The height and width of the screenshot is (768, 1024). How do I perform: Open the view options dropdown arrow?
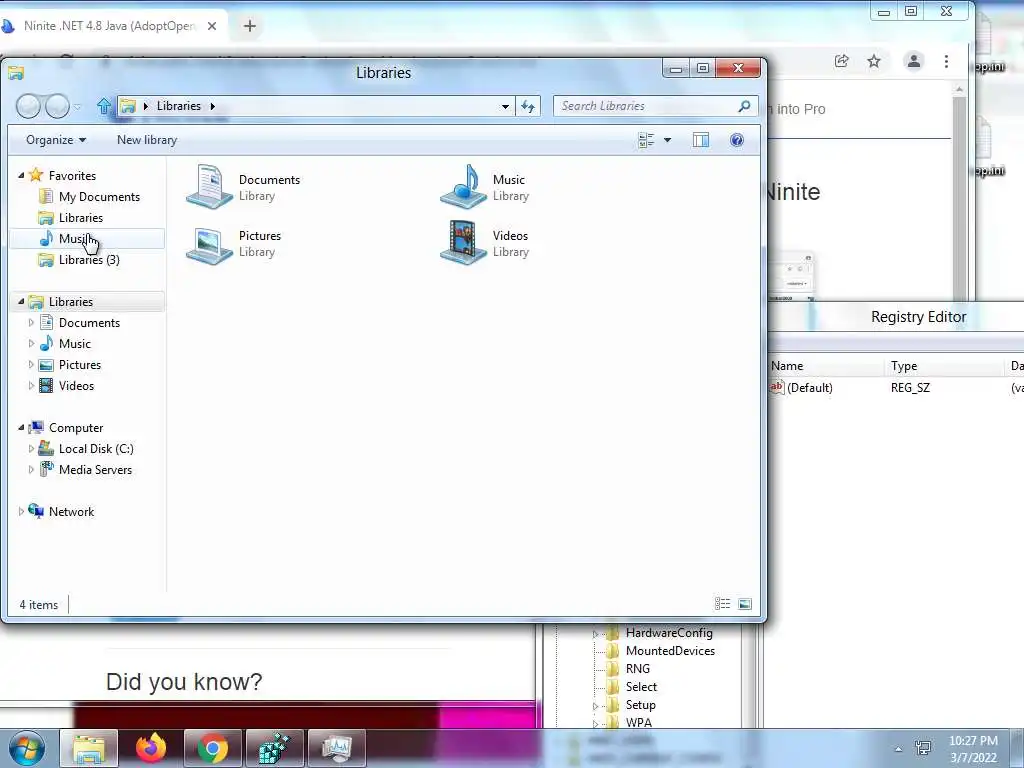coord(667,140)
